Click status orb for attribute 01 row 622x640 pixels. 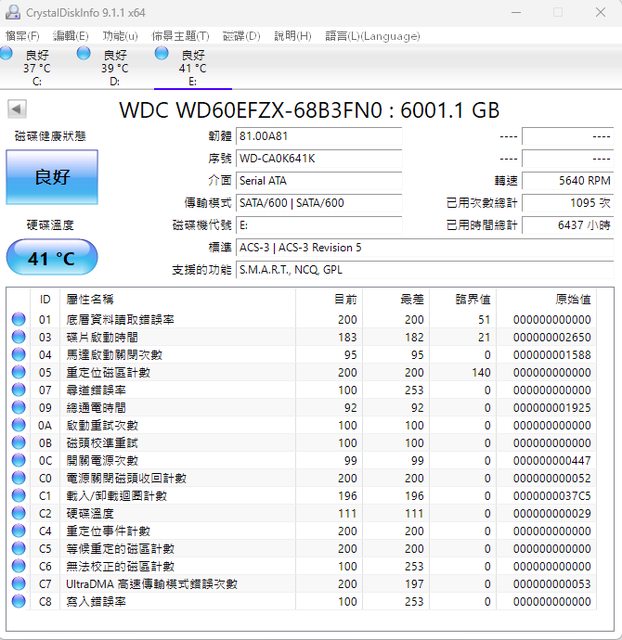(x=18, y=320)
